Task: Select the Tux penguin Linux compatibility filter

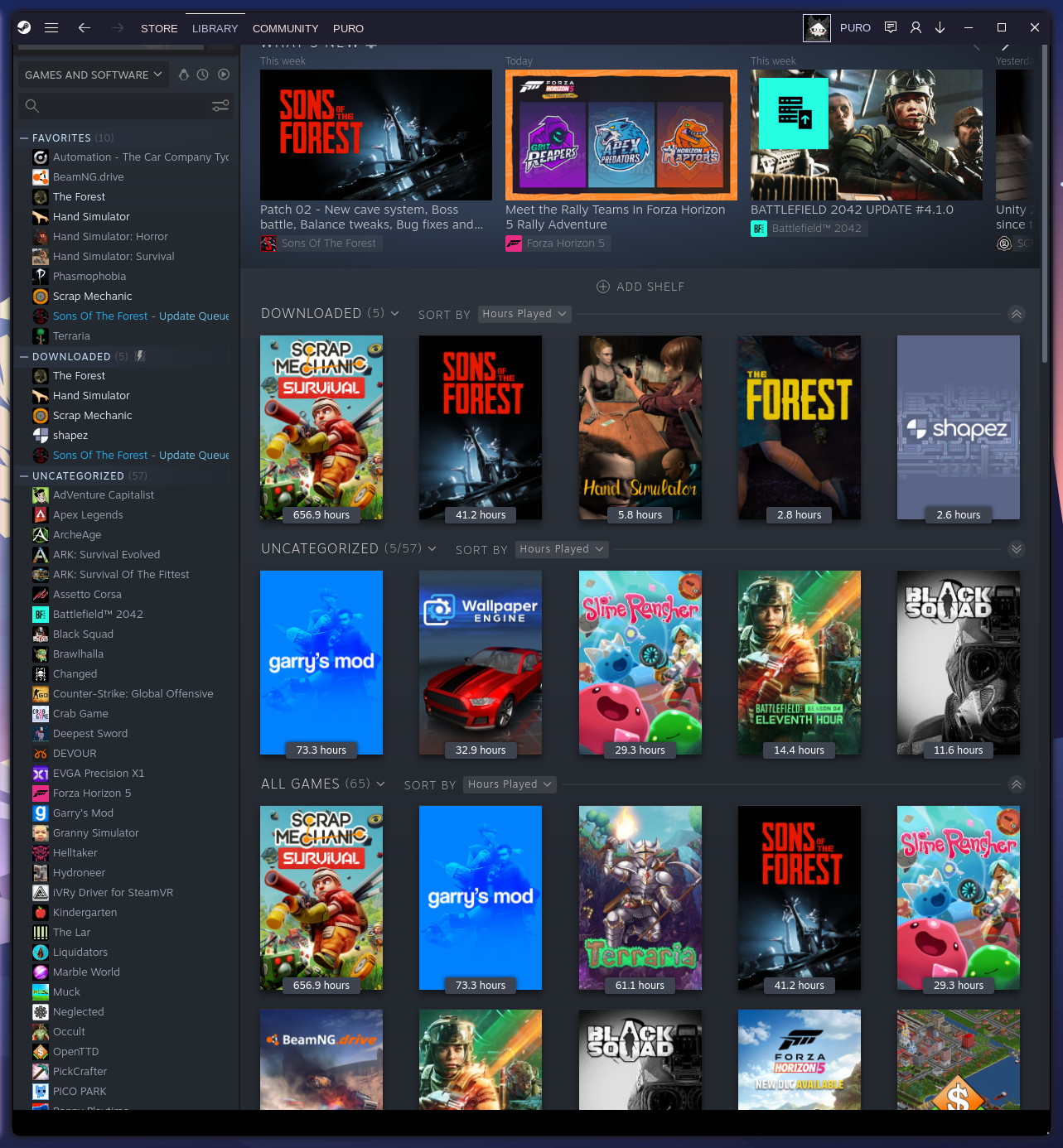Action: 183,75
